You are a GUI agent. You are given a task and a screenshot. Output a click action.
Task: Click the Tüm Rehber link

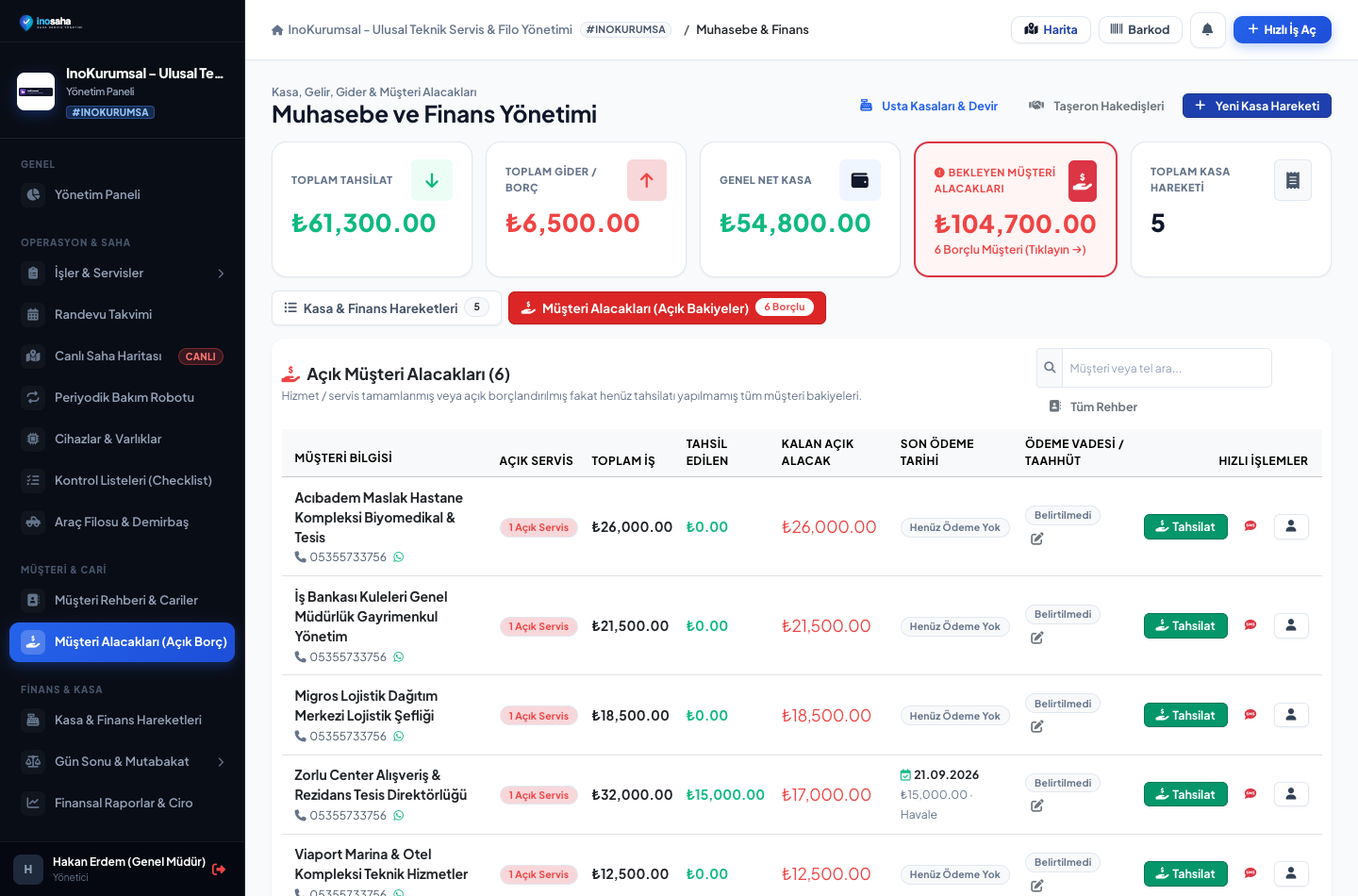pos(1093,407)
